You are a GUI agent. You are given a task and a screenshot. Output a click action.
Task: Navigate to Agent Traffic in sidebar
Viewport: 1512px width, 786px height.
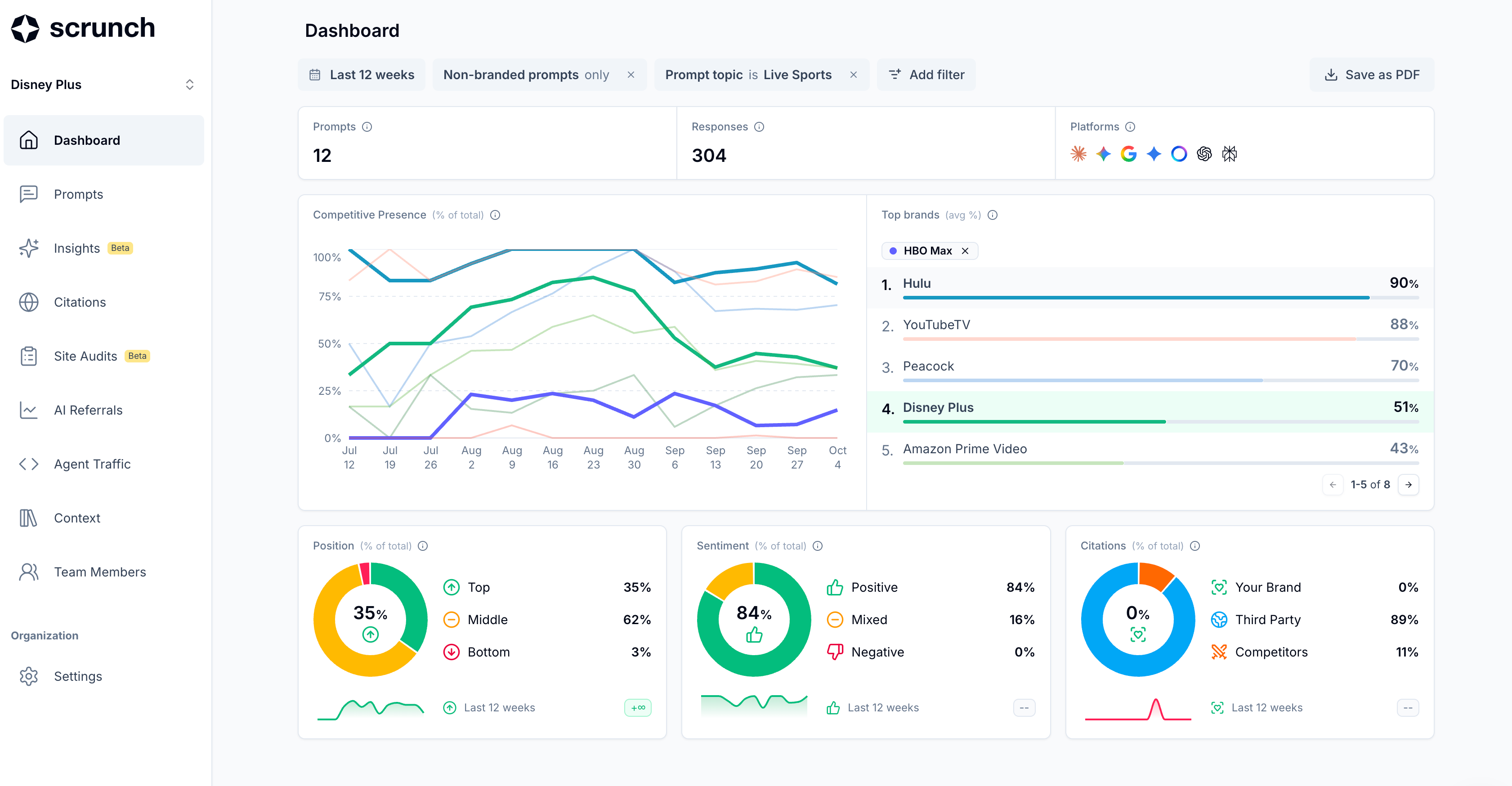(92, 464)
